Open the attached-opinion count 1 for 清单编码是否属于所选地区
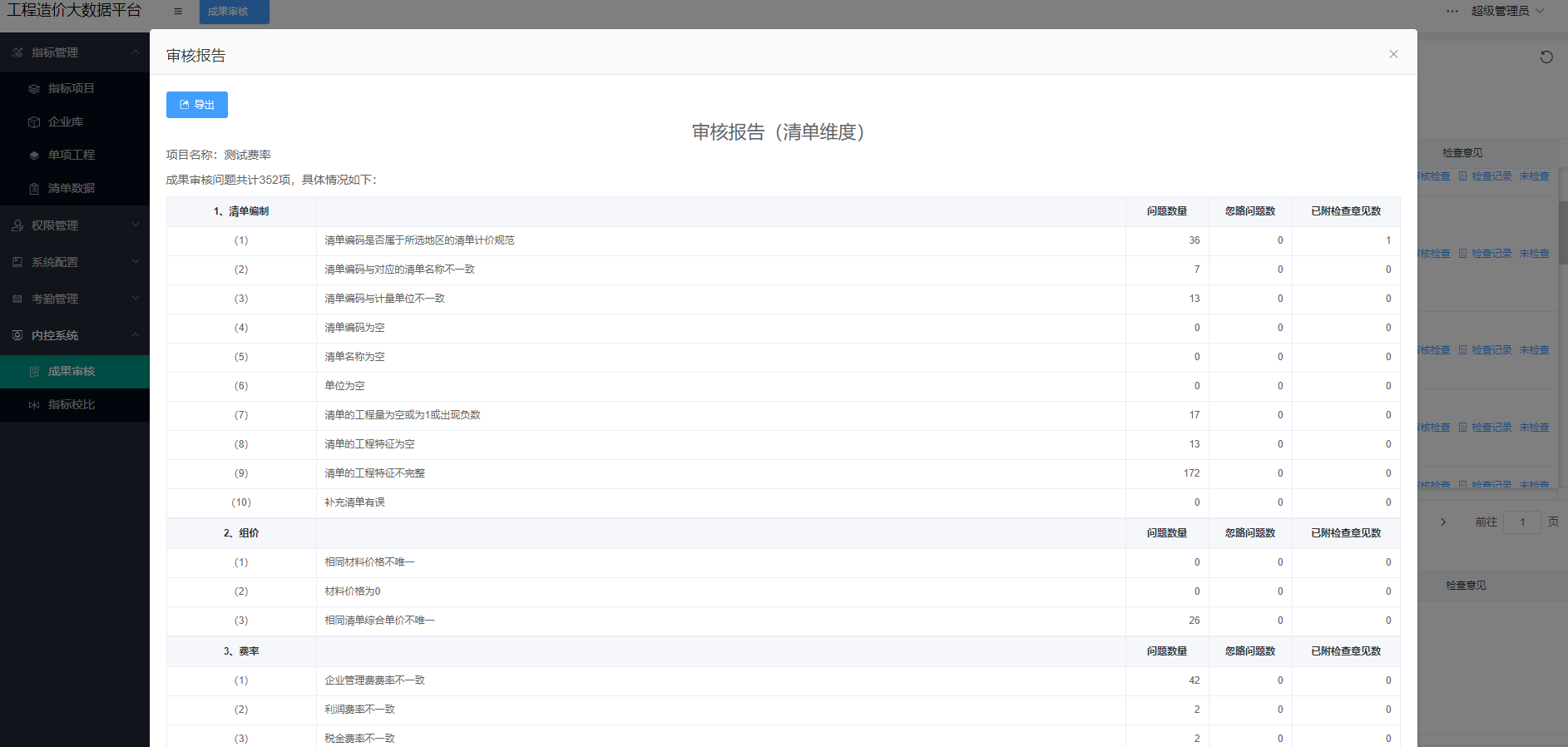The image size is (1568, 747). 1387,240
